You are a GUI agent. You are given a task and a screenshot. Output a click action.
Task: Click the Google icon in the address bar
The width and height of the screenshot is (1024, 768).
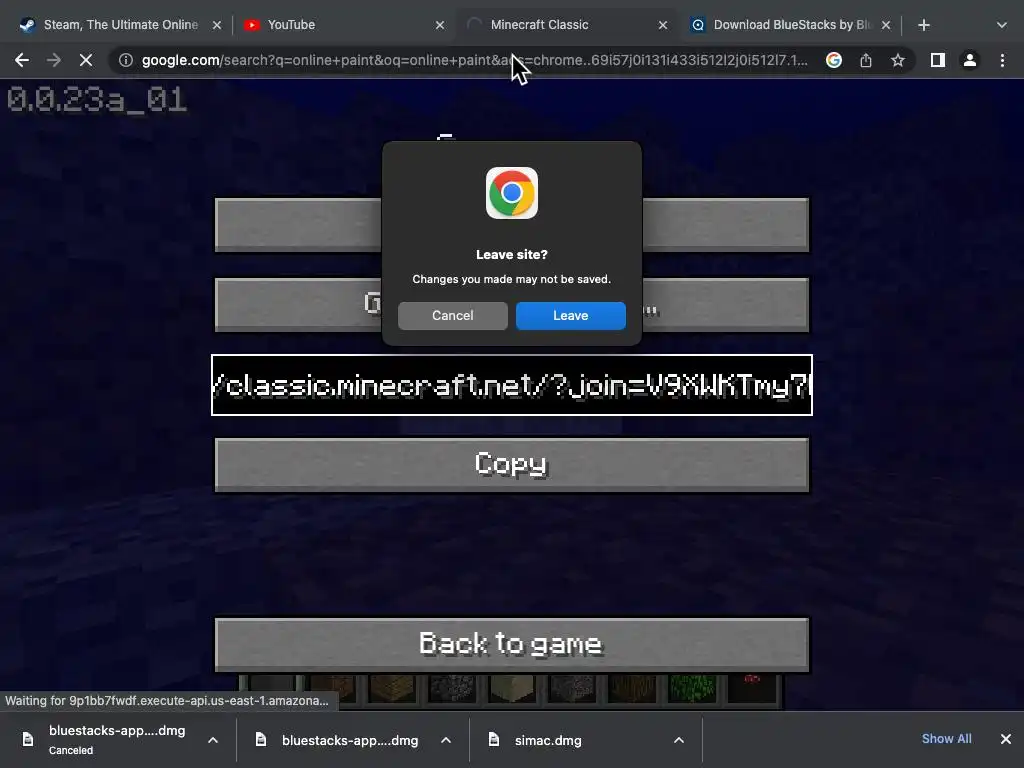(833, 60)
